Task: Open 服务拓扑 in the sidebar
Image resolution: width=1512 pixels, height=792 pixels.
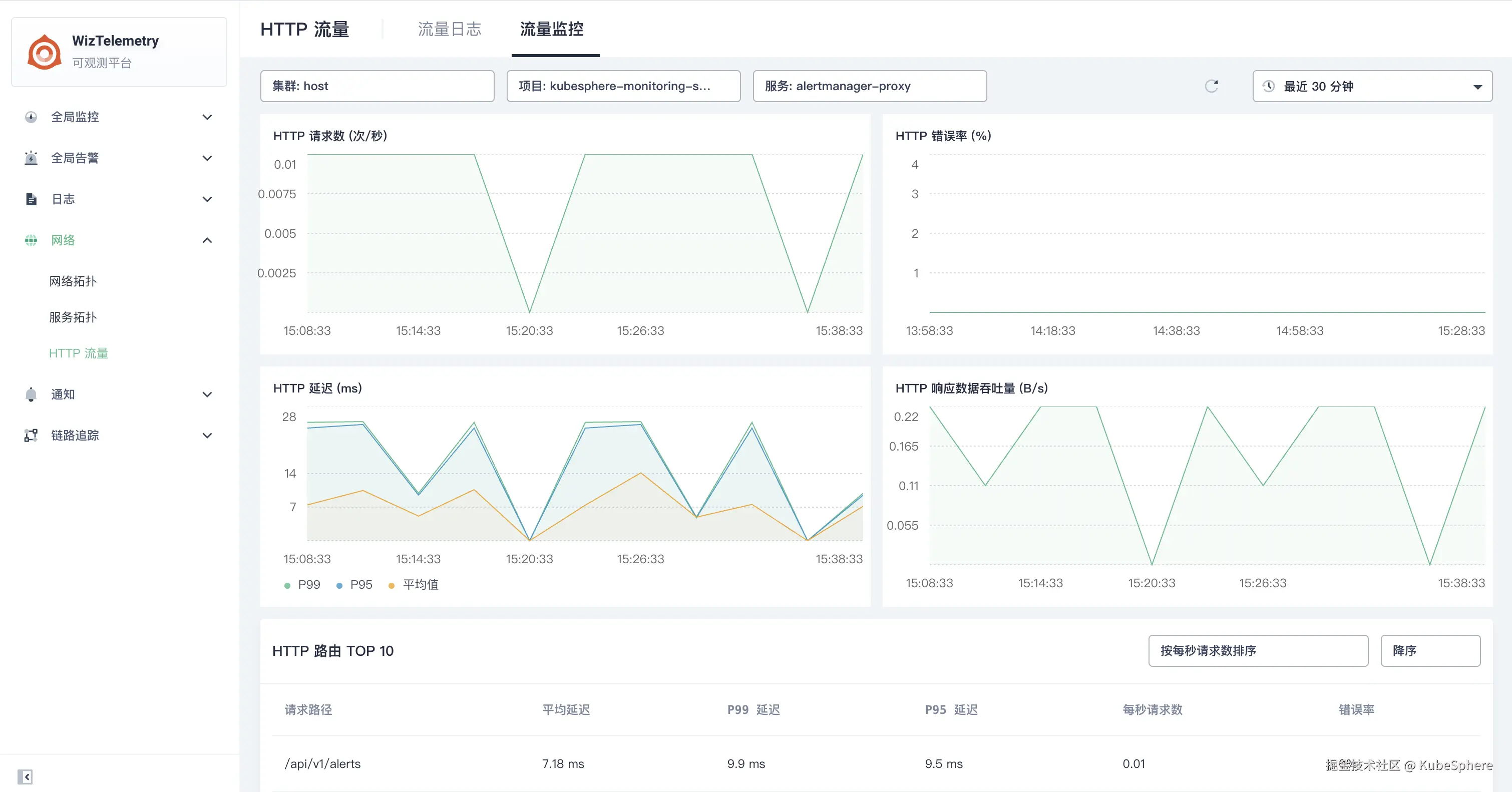Action: [x=73, y=317]
